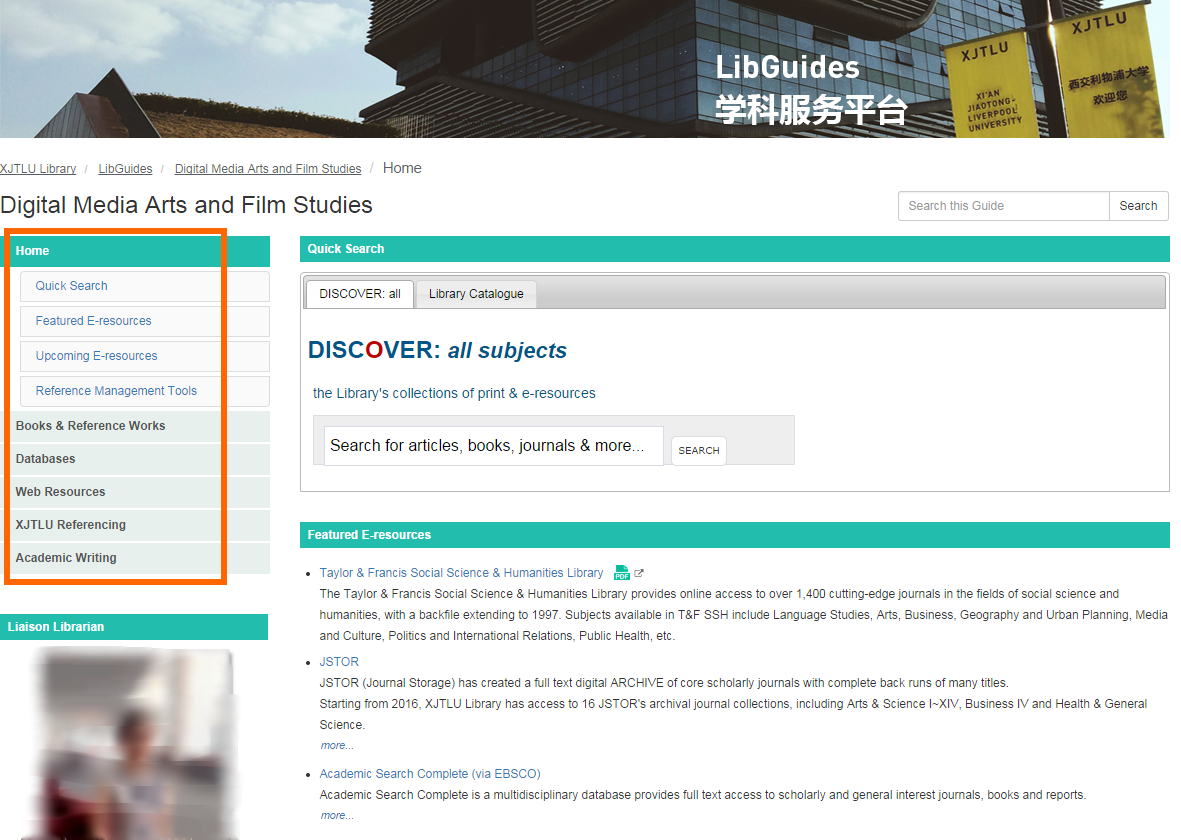Open Upcoming E-resources in the side menu
The width and height of the screenshot is (1181, 840).
(145, 356)
